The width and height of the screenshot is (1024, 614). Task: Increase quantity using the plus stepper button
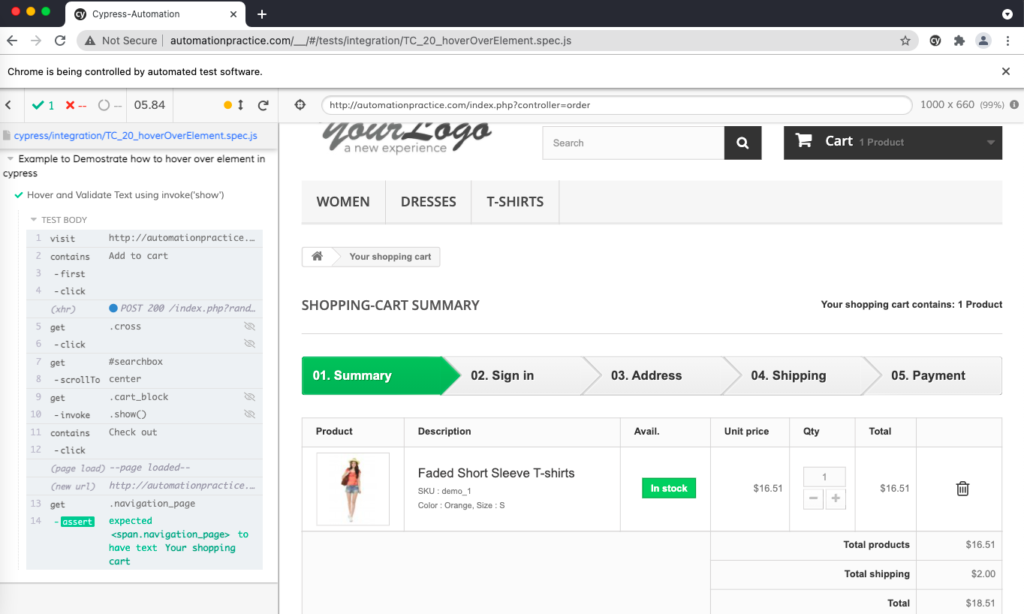pos(835,497)
